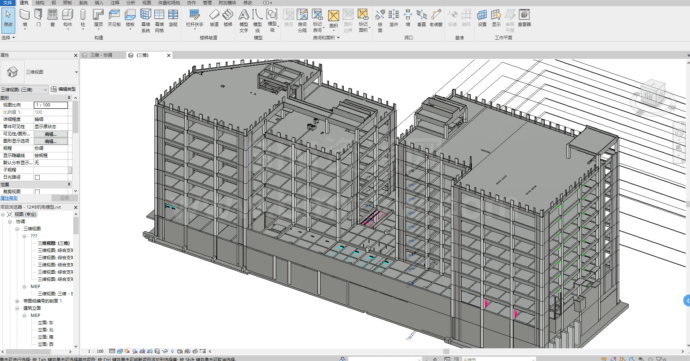Click the 编辑类型 (Edit Type) button
The image size is (690, 361).
[x=63, y=89]
